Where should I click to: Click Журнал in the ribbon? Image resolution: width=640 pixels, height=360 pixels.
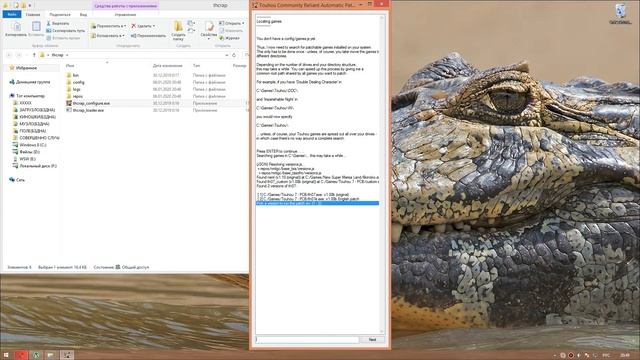pos(229,38)
